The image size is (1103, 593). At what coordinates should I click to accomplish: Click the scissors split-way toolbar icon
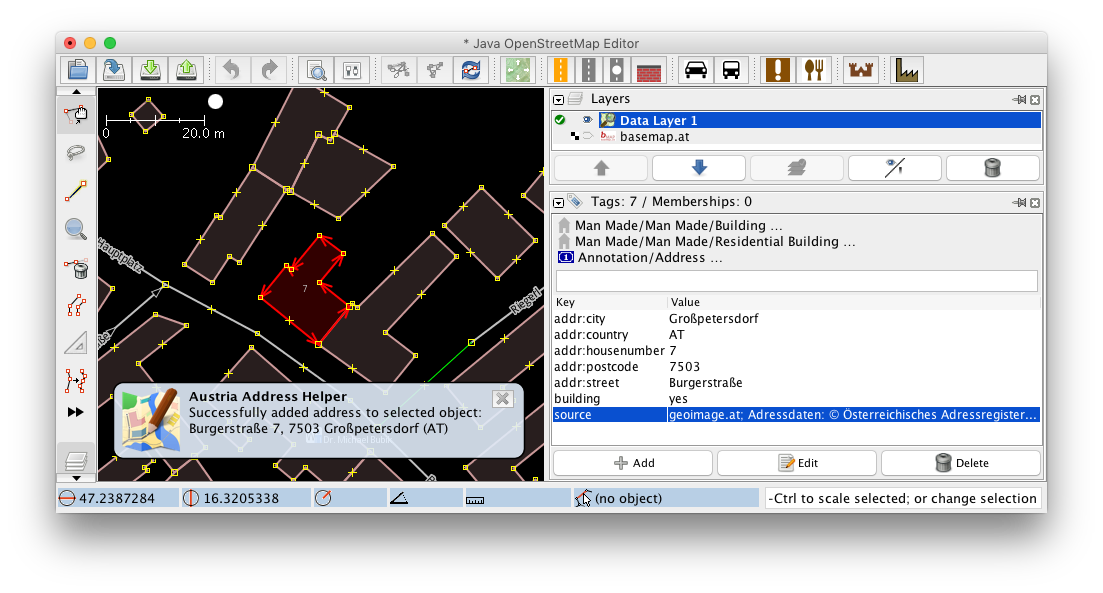click(x=399, y=70)
